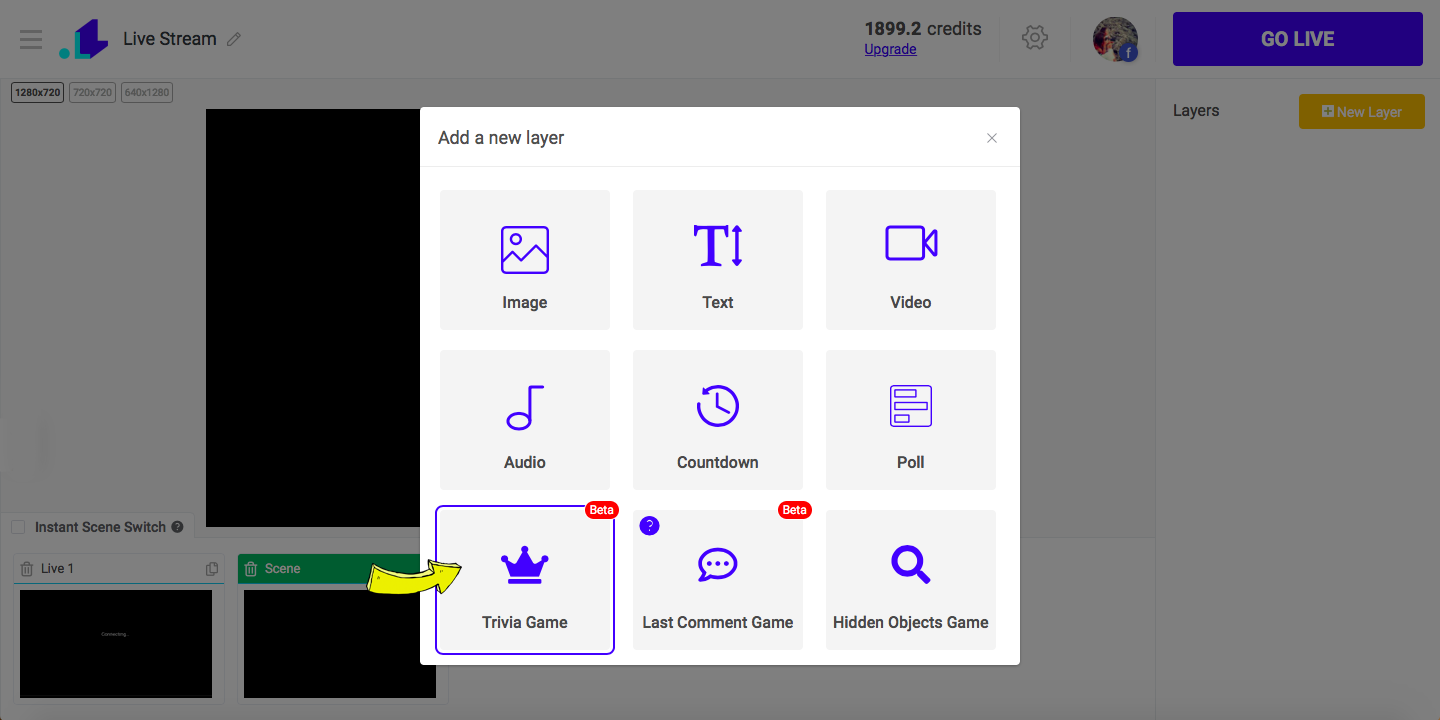The height and width of the screenshot is (720, 1440).
Task: Duplicate the Live 1 scene
Action: [x=212, y=569]
